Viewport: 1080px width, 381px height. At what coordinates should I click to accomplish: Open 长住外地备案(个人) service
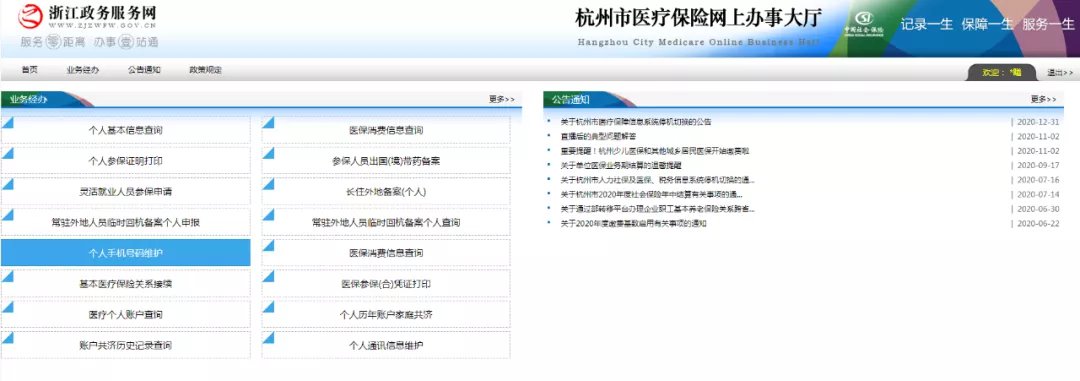point(386,192)
